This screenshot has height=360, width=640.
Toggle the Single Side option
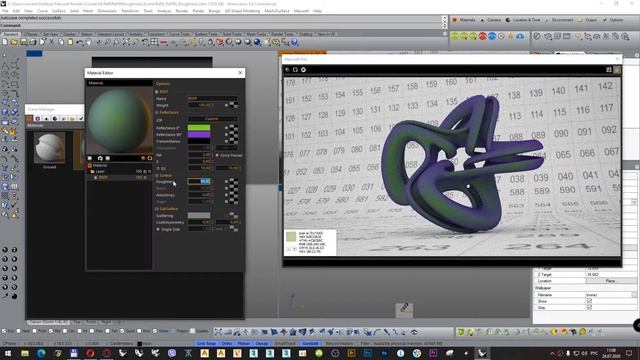(158, 229)
